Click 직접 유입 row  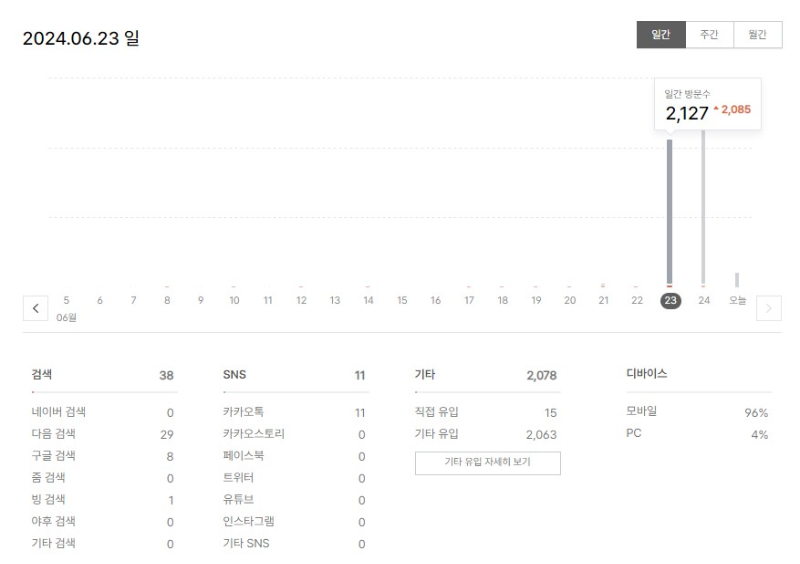pos(486,412)
